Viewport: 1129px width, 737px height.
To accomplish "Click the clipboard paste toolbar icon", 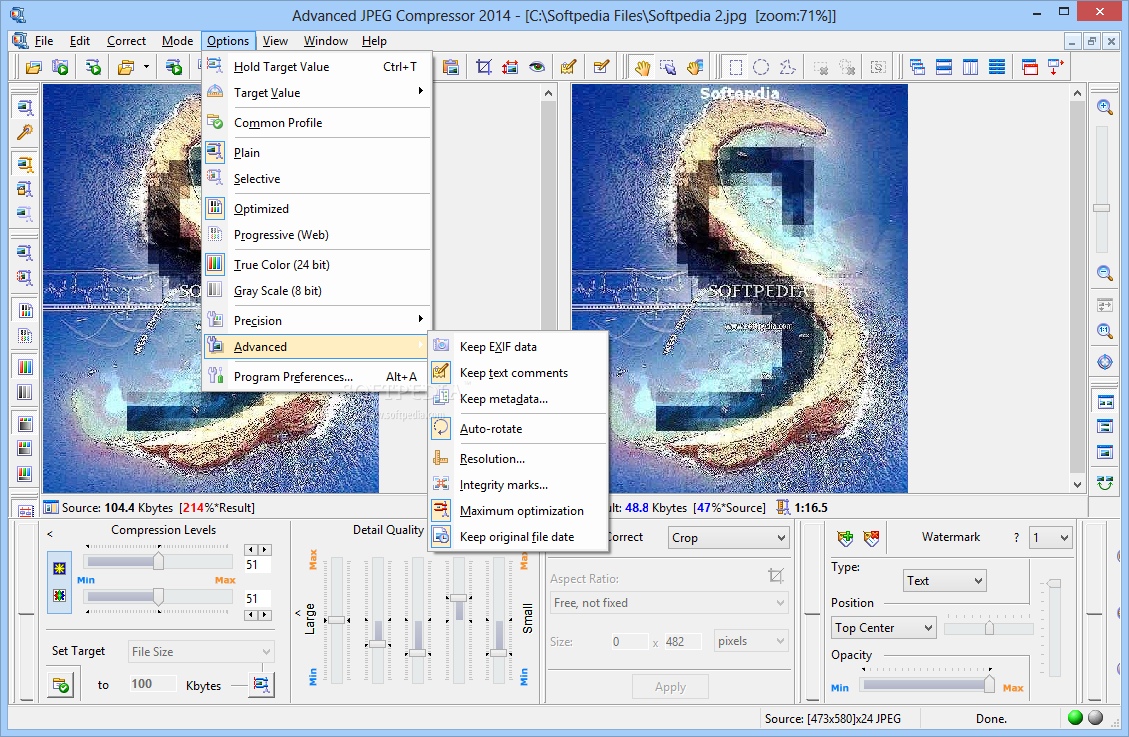I will pos(451,68).
